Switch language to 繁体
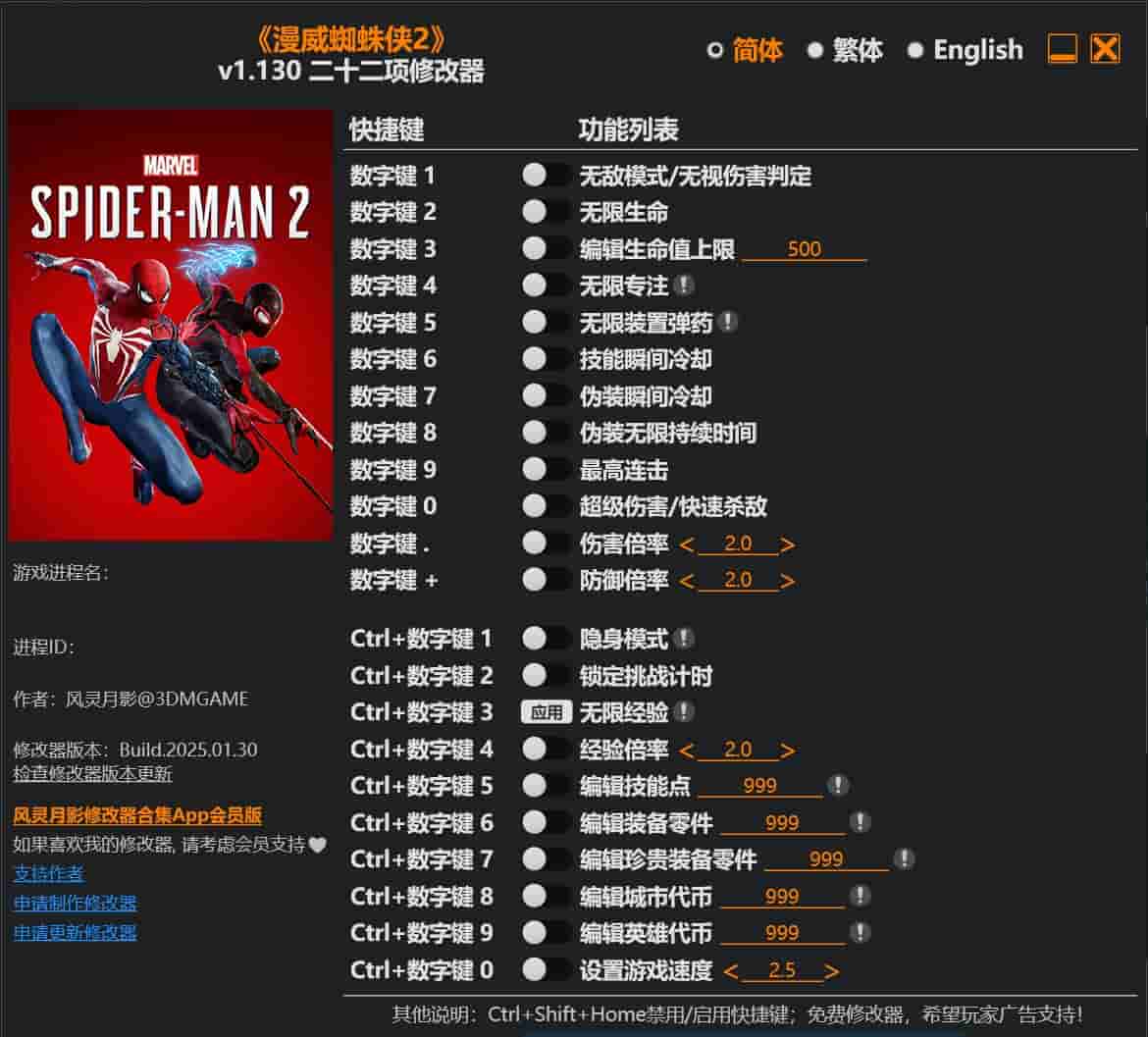1148x1037 pixels. 845,50
